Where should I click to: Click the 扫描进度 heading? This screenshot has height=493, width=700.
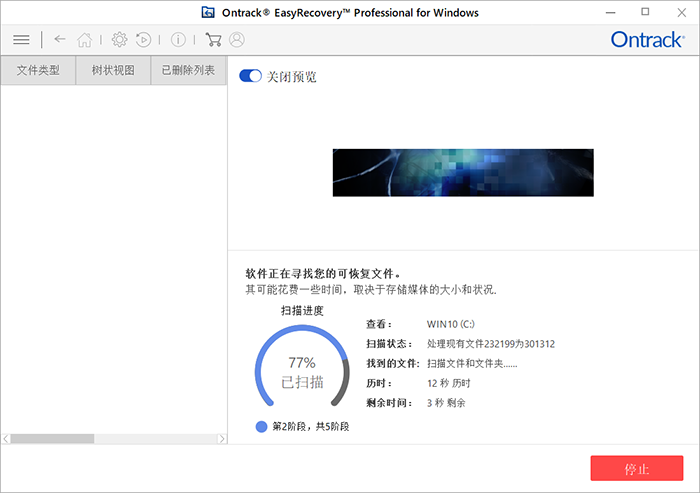click(x=302, y=310)
